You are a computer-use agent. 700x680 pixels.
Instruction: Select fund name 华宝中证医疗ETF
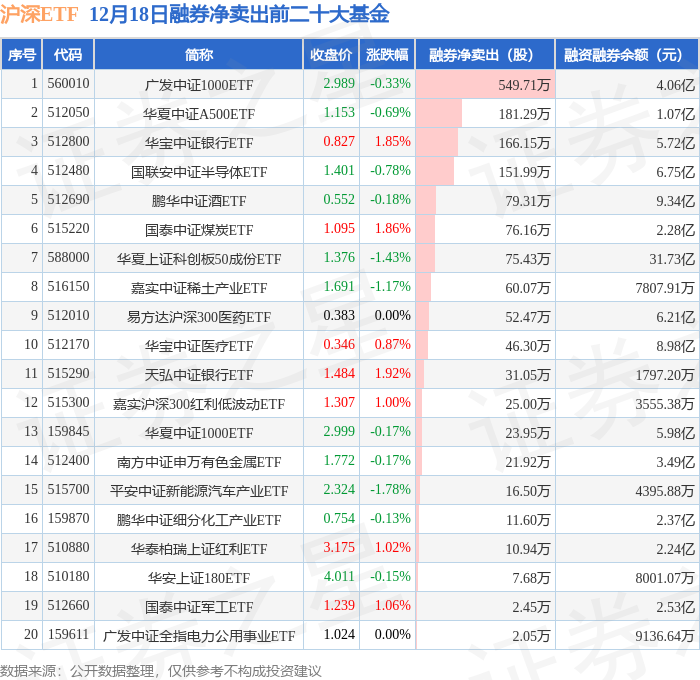(199, 346)
